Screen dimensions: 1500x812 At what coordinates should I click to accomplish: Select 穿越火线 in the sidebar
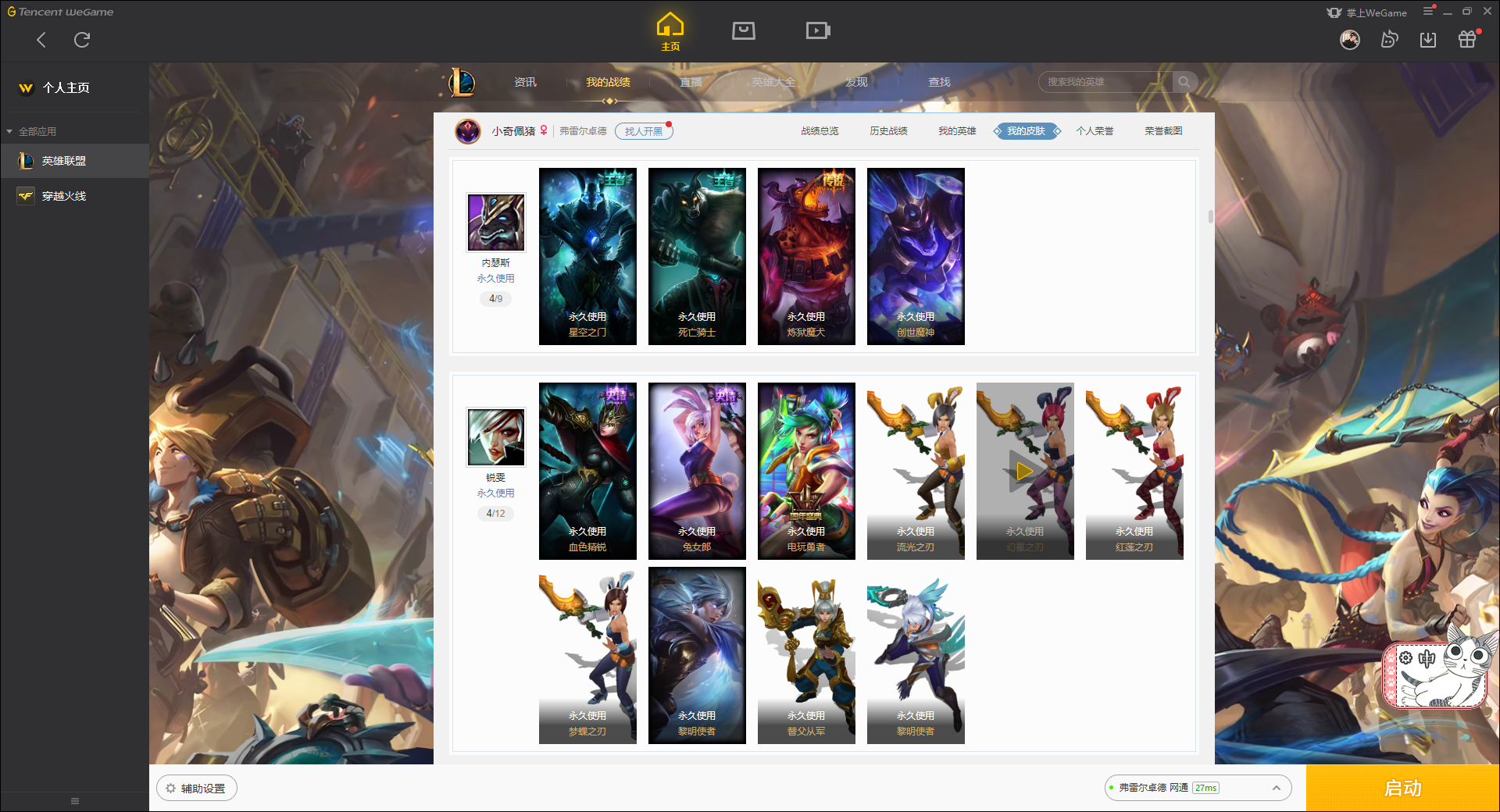click(74, 196)
